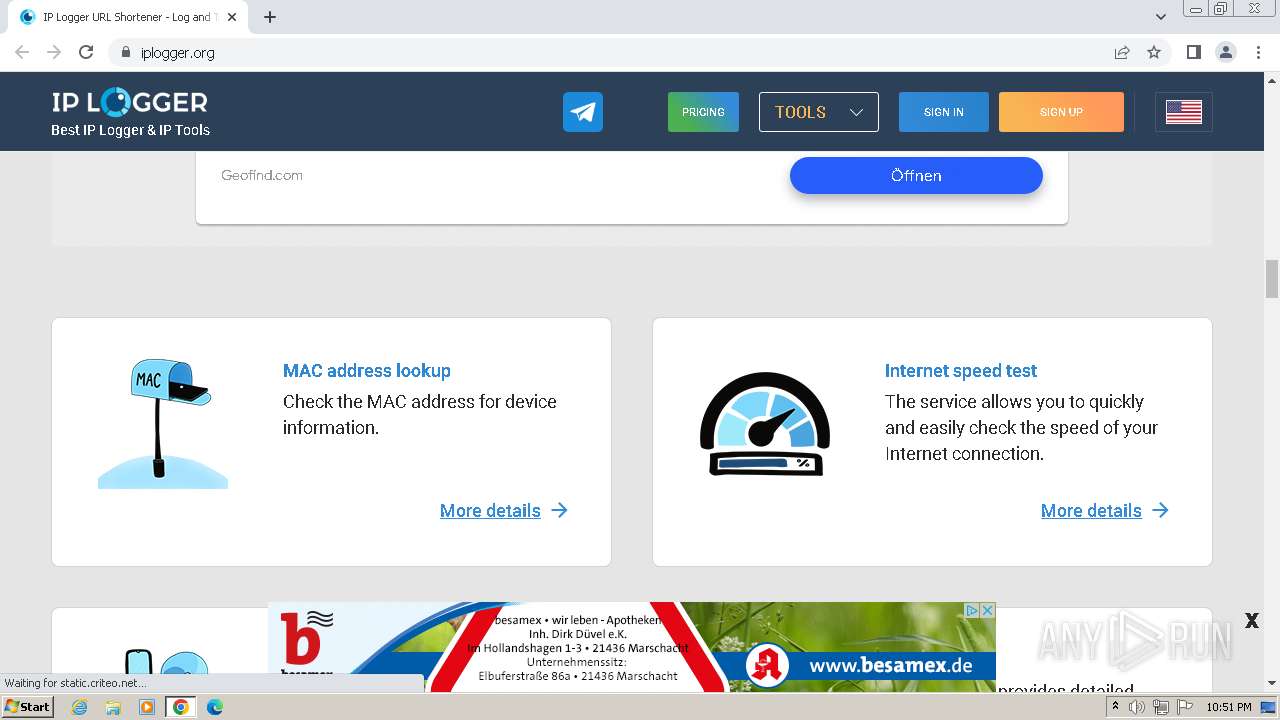Bookmark this page with the star icon
The height and width of the screenshot is (720, 1280).
(x=1154, y=52)
